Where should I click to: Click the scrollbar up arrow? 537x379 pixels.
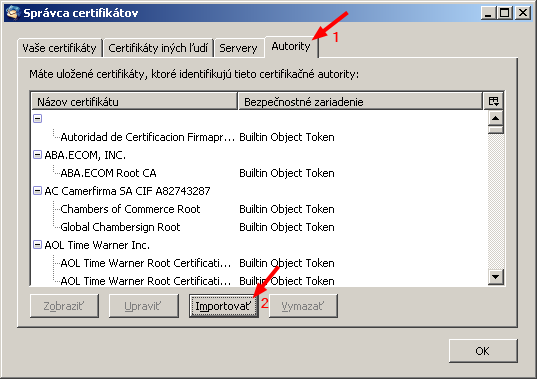[x=496, y=118]
